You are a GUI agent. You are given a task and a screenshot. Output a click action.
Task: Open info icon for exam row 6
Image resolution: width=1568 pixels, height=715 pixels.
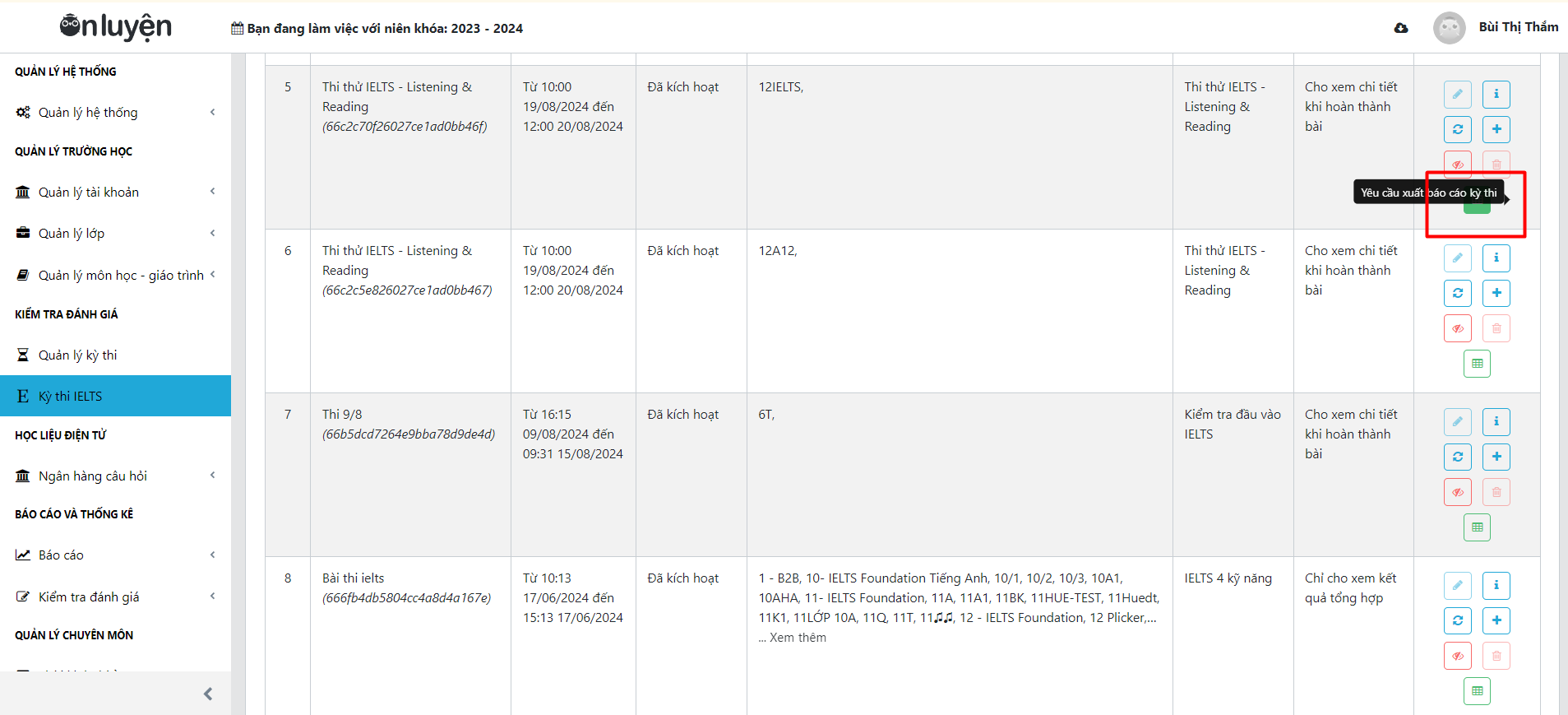[1496, 258]
